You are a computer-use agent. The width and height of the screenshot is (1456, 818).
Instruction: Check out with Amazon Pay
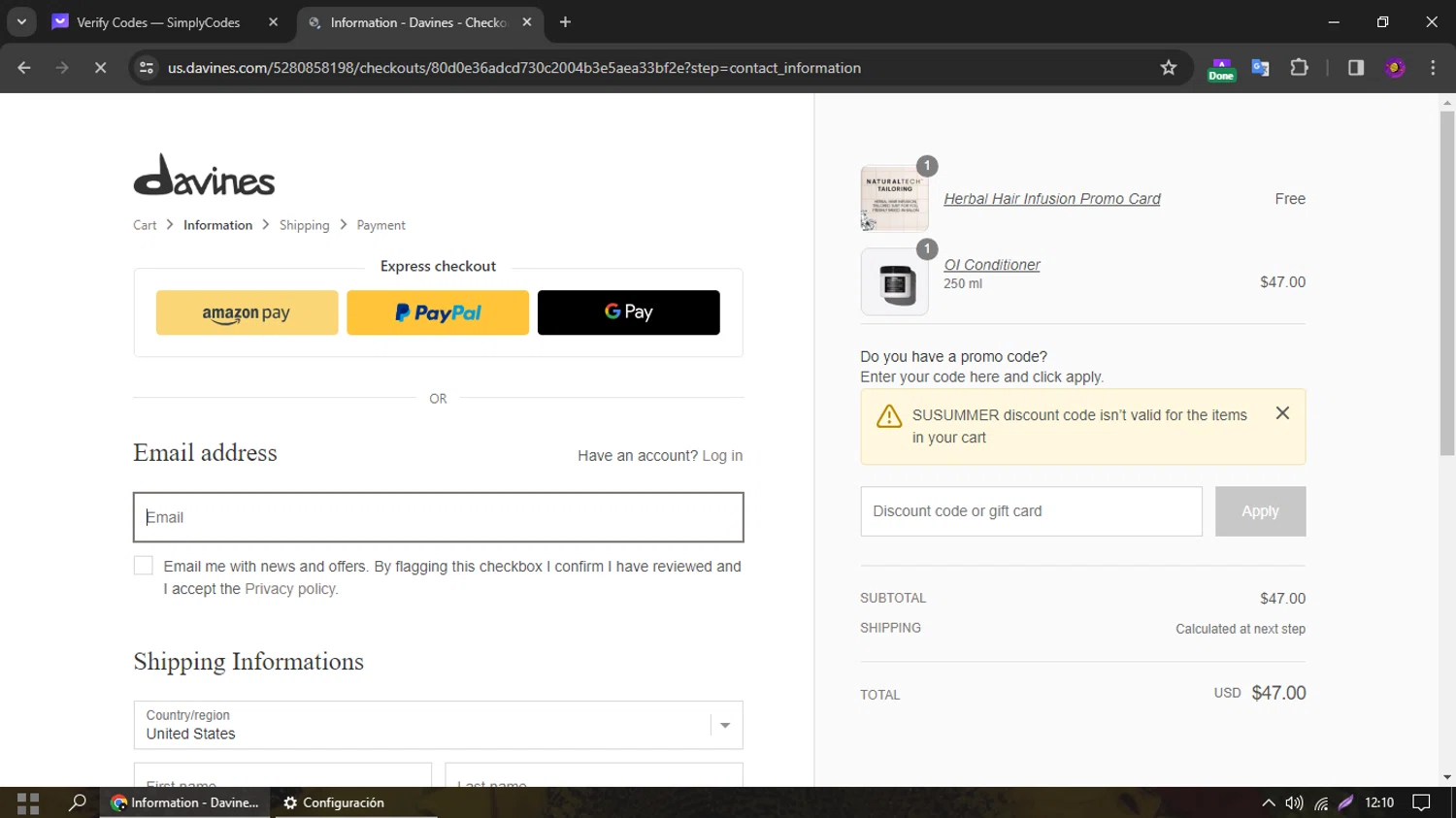pyautogui.click(x=247, y=312)
